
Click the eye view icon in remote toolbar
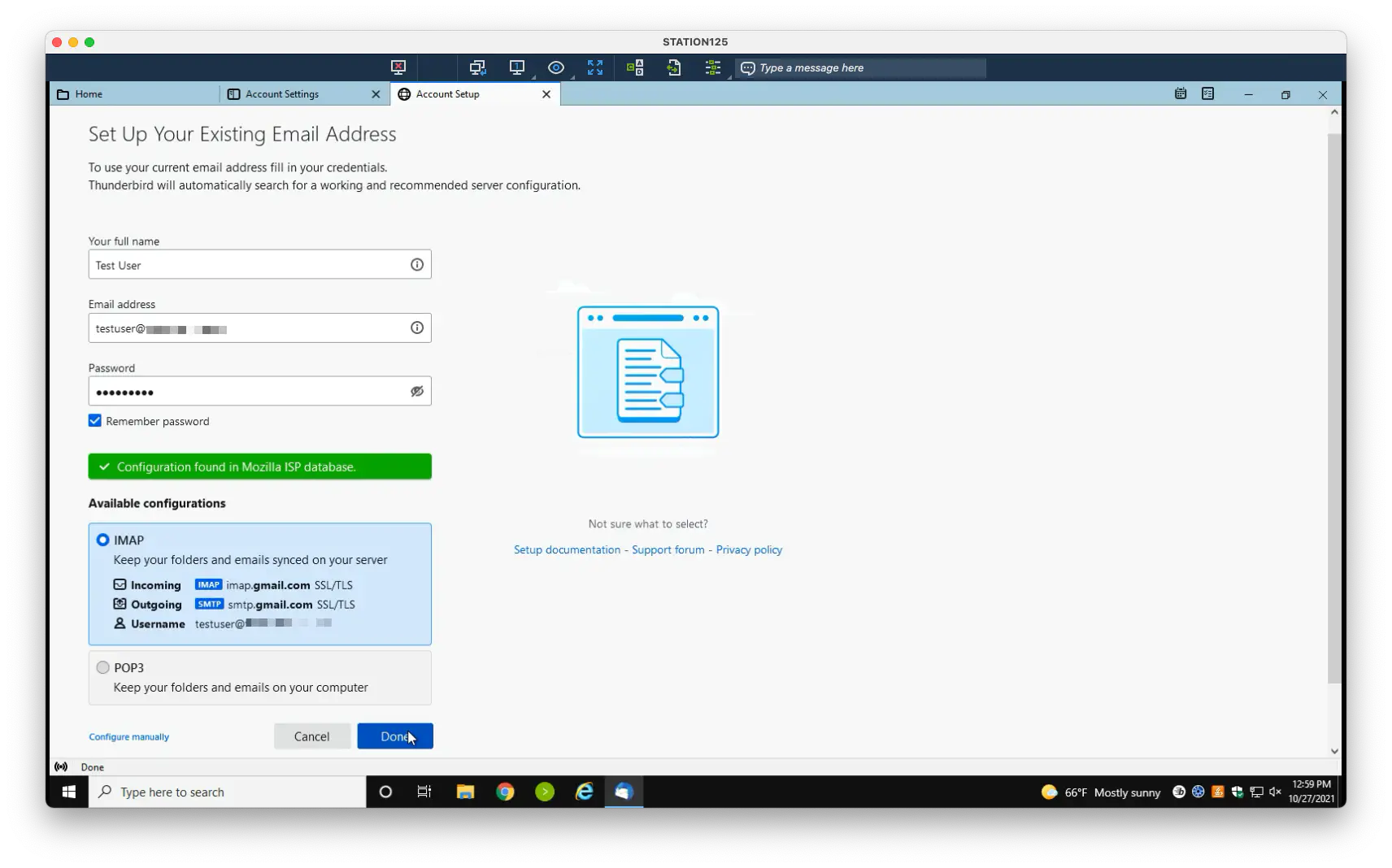coord(556,68)
